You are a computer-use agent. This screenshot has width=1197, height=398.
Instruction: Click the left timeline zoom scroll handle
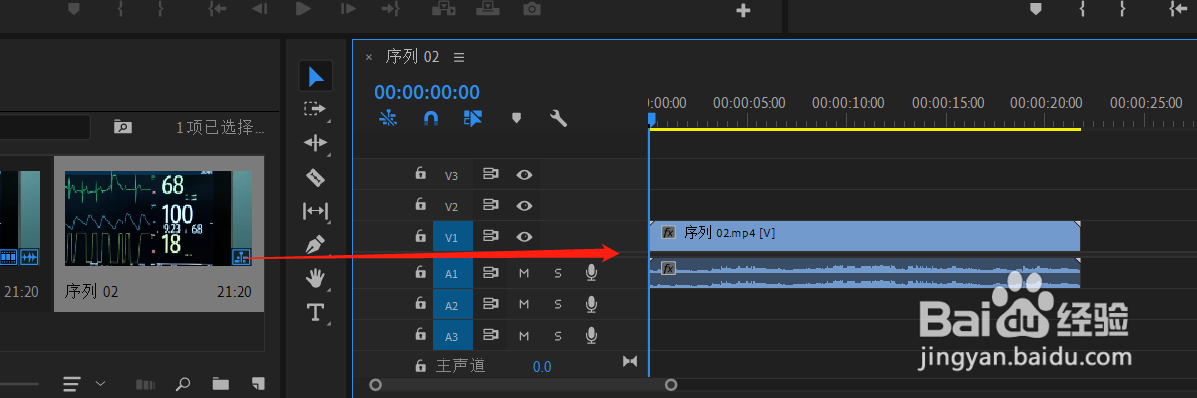click(375, 385)
